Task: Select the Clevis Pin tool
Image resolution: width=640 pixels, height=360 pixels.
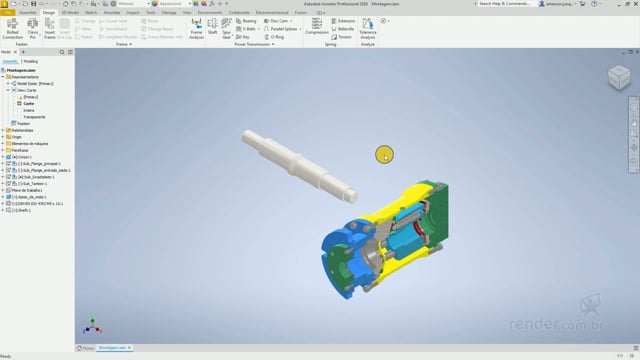Action: point(33,28)
